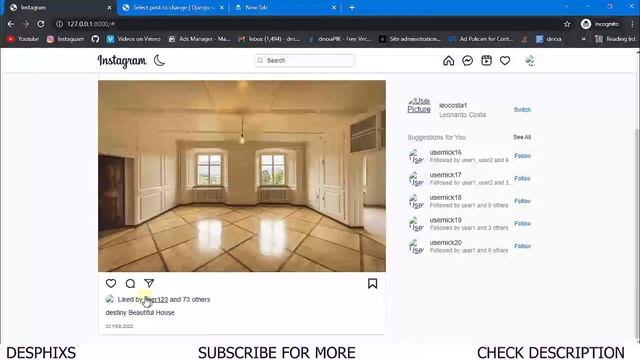This screenshot has height=360, width=640.
Task: Click the browser back arrow
Action: tap(11, 24)
